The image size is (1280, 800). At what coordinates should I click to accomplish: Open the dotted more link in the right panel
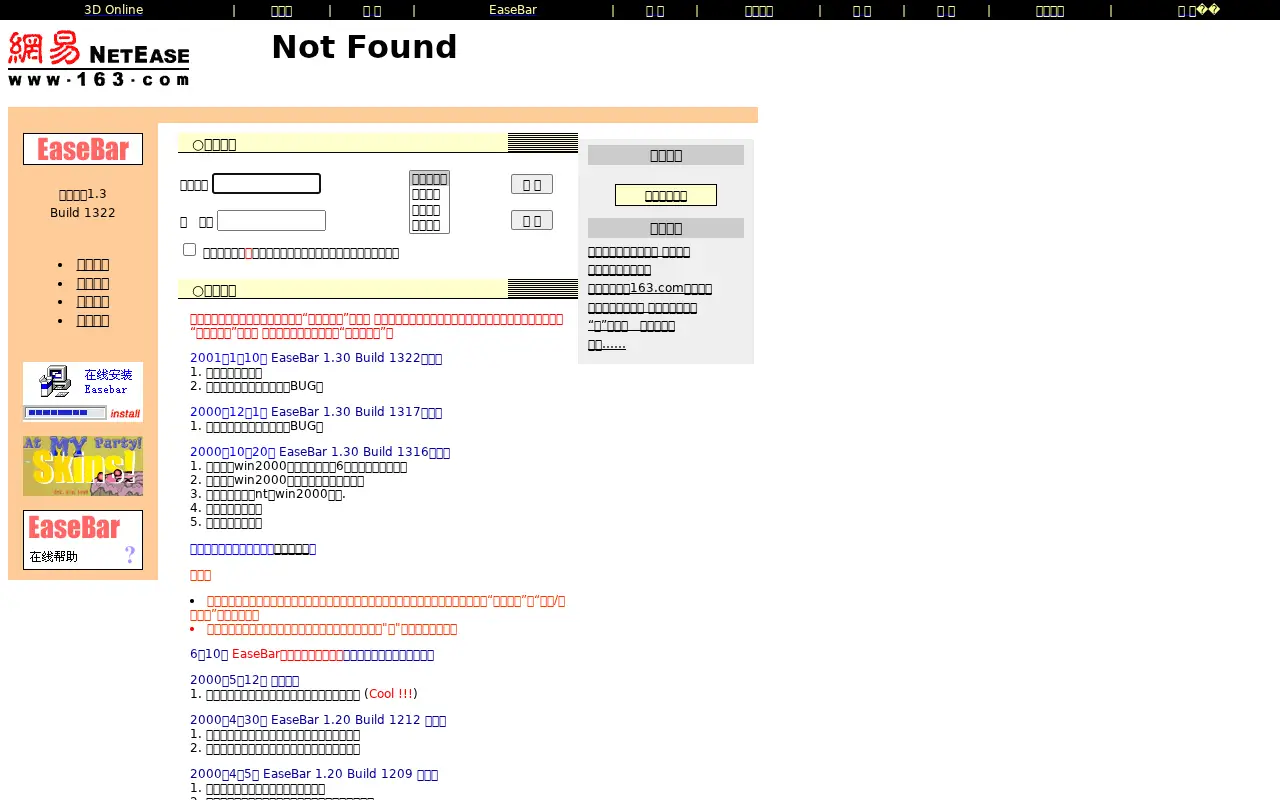[607, 344]
